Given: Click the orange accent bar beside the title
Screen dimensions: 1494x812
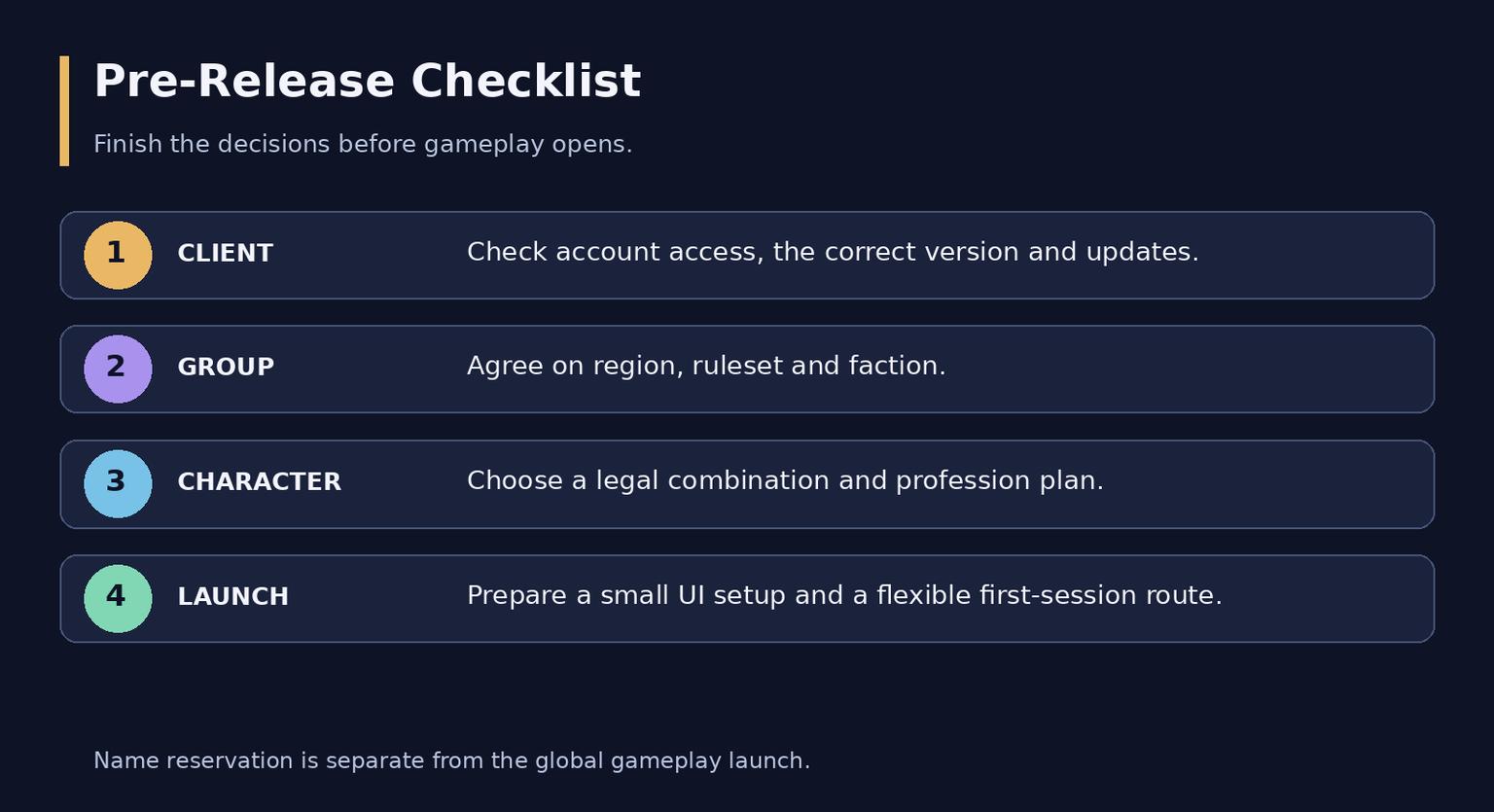Looking at the screenshot, I should [x=64, y=111].
